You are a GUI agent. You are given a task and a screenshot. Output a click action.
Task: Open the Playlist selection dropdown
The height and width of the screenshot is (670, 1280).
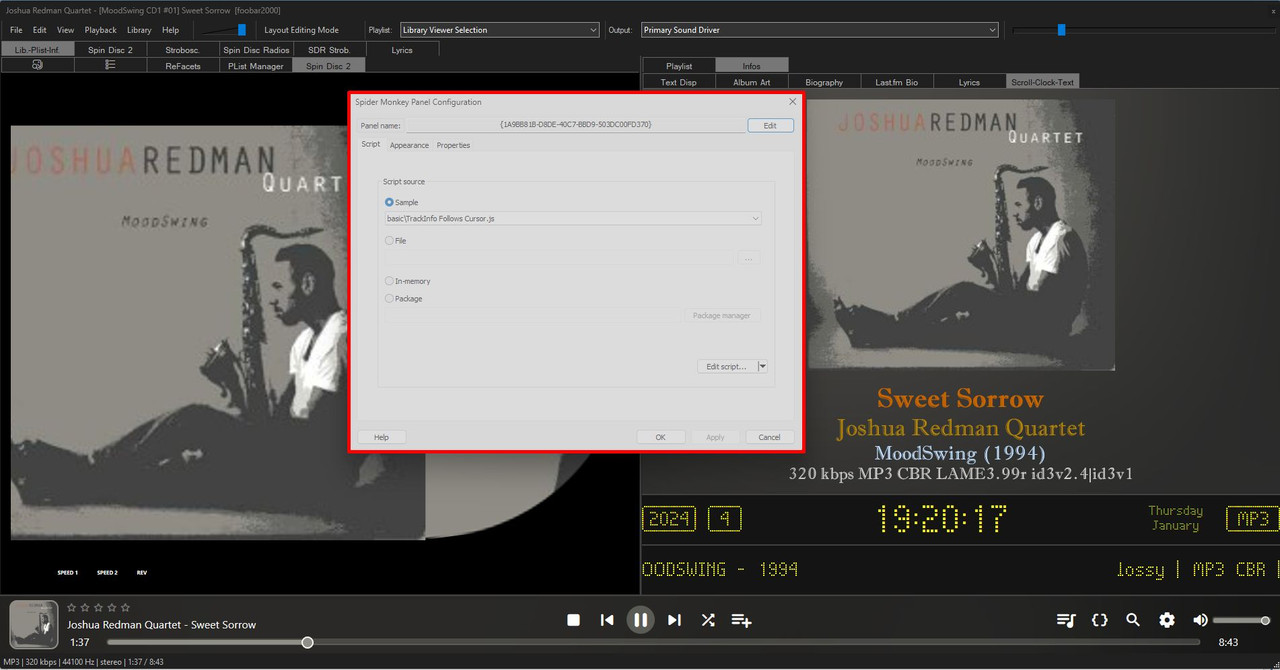499,30
